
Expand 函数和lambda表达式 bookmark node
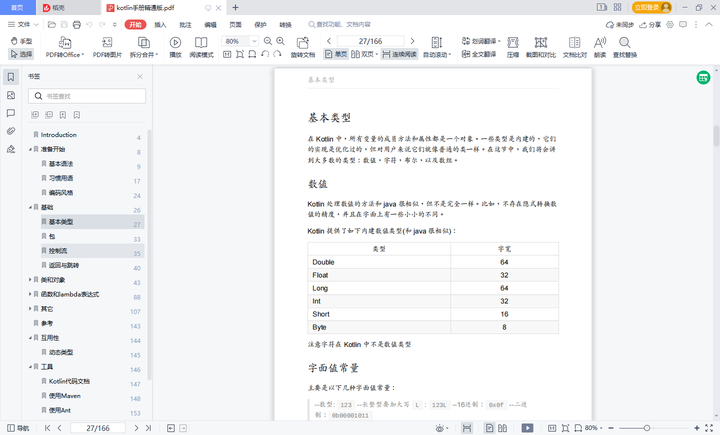click(30, 294)
